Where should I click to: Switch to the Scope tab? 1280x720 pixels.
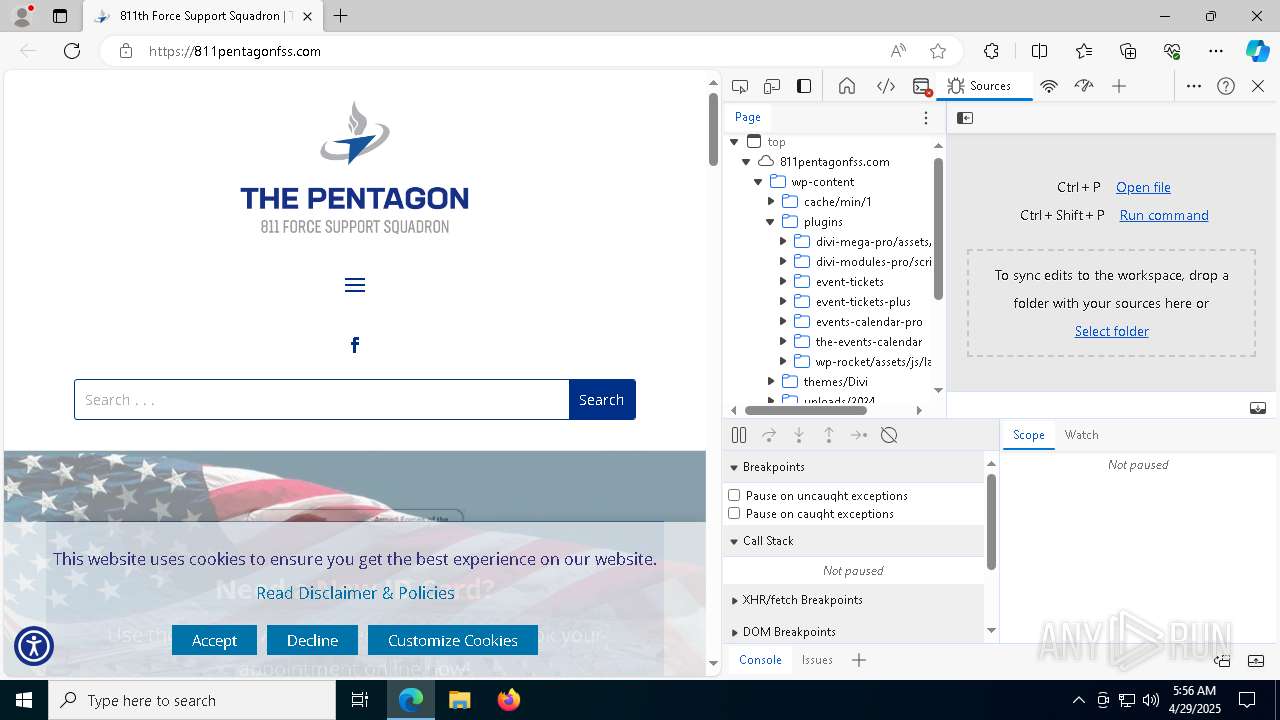click(x=1028, y=435)
